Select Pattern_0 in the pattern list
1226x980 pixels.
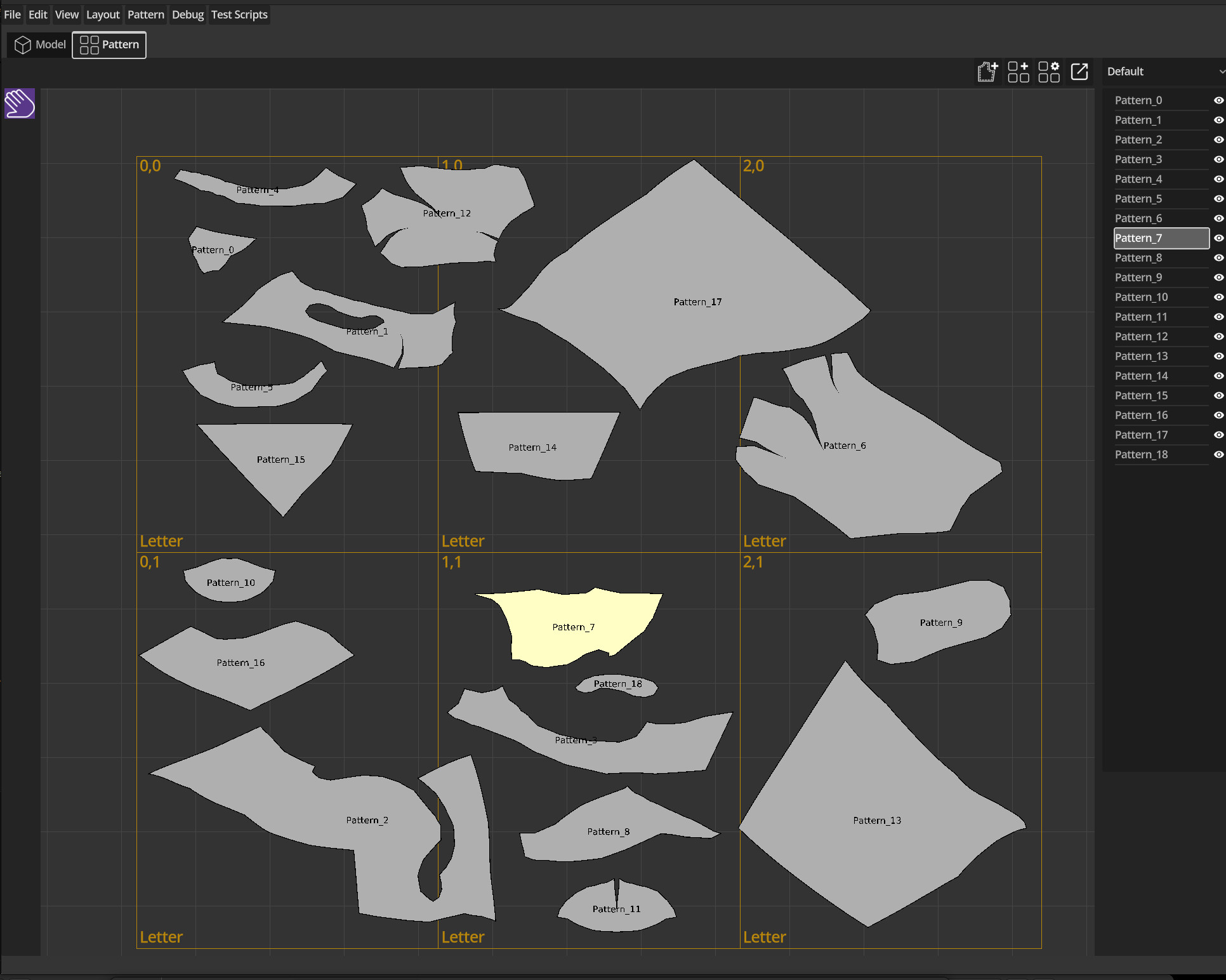click(x=1161, y=100)
